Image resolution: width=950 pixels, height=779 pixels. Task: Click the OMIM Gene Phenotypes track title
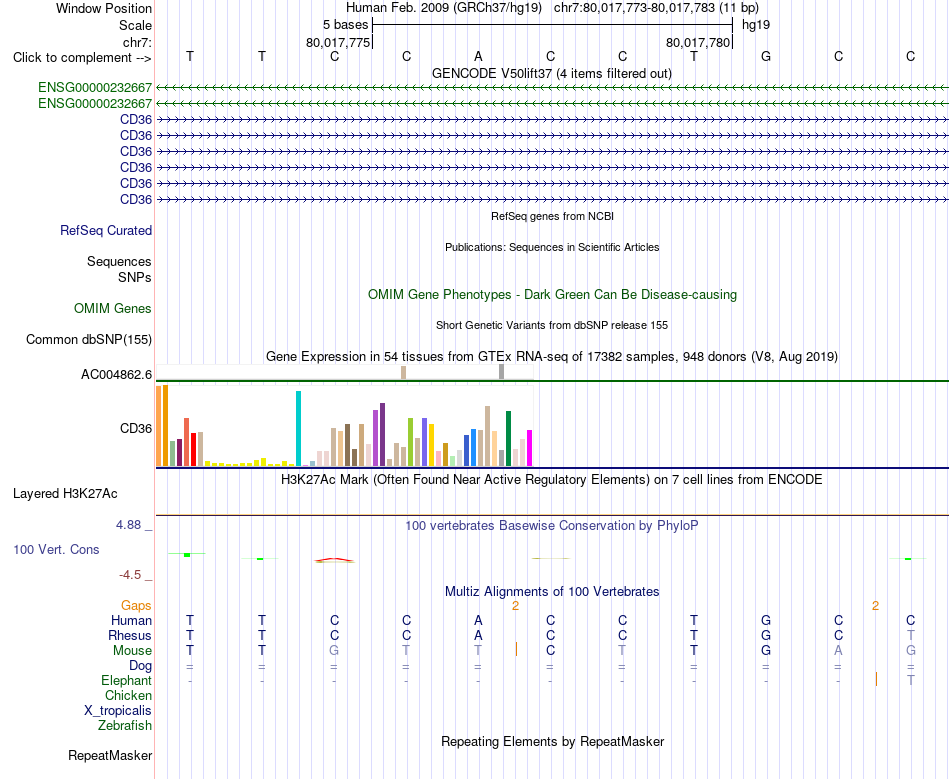point(553,294)
